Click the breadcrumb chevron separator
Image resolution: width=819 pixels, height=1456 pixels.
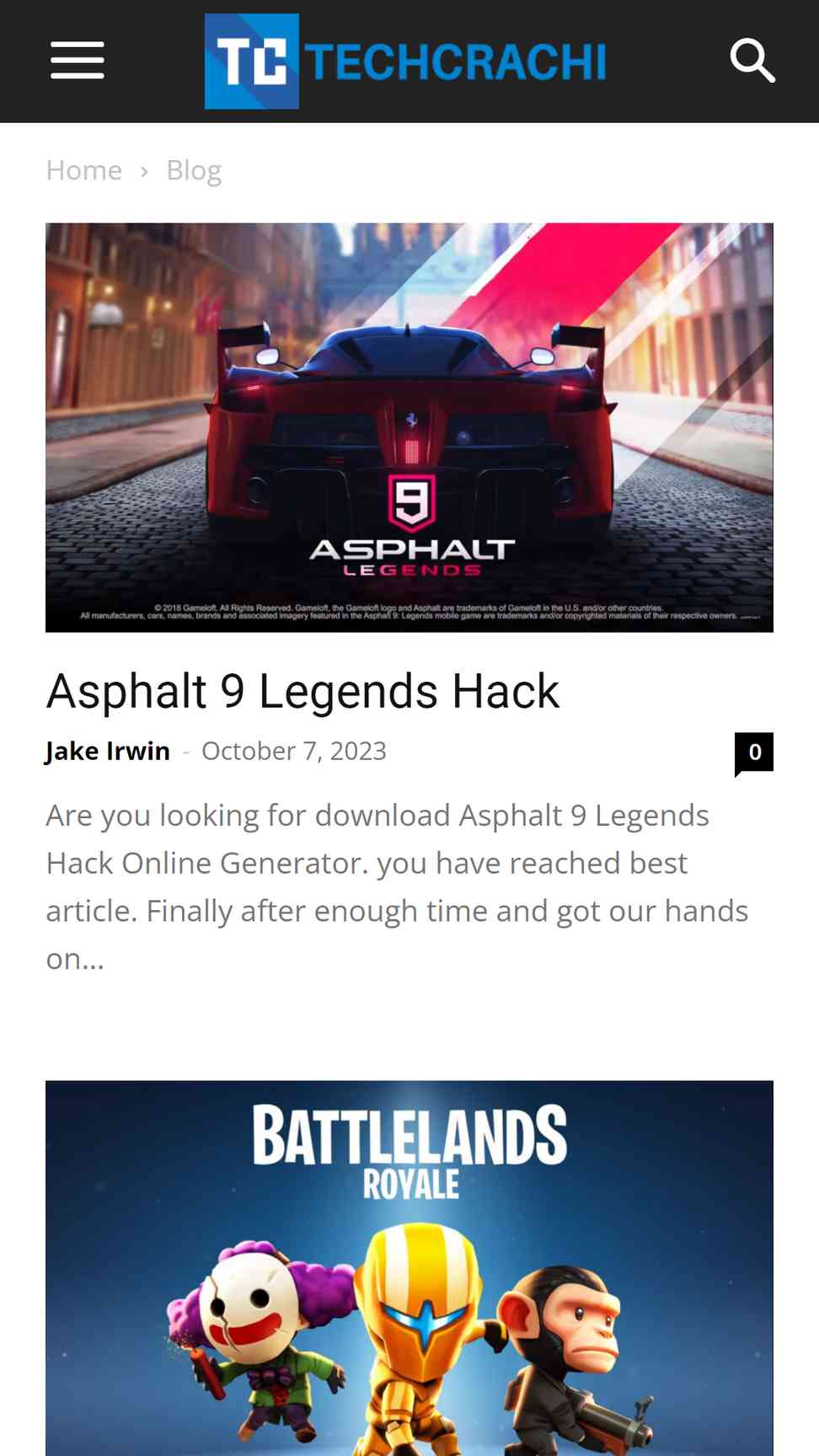[x=144, y=171]
